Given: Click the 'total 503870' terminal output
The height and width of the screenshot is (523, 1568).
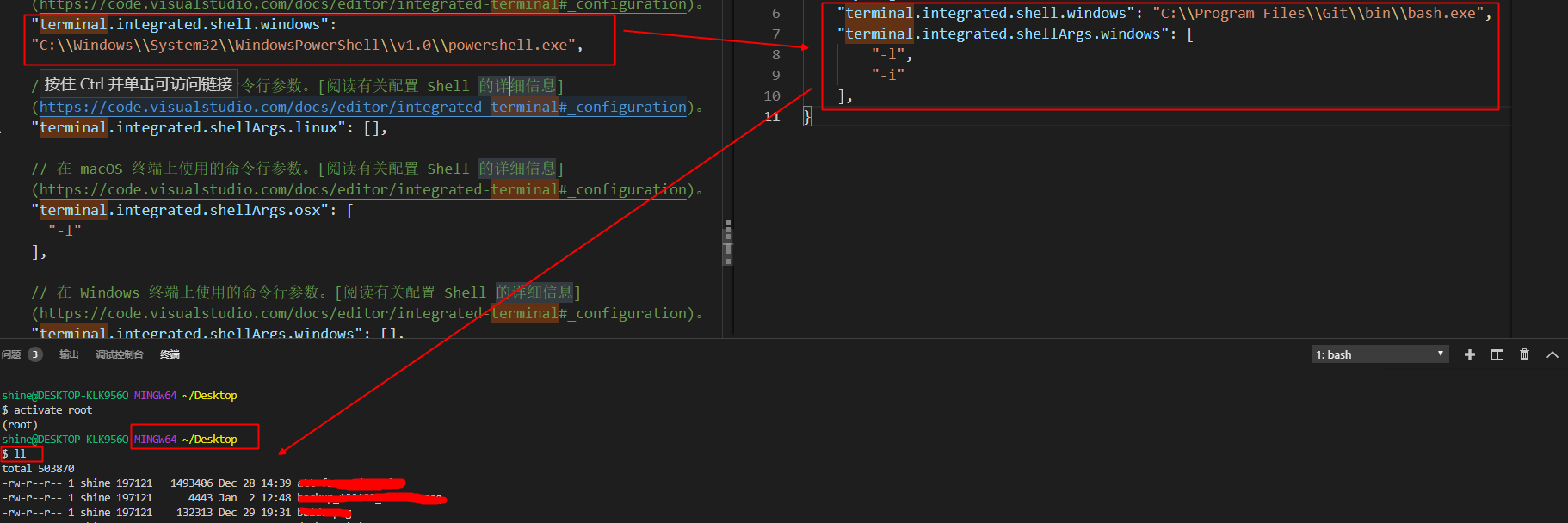Looking at the screenshot, I should point(38,469).
